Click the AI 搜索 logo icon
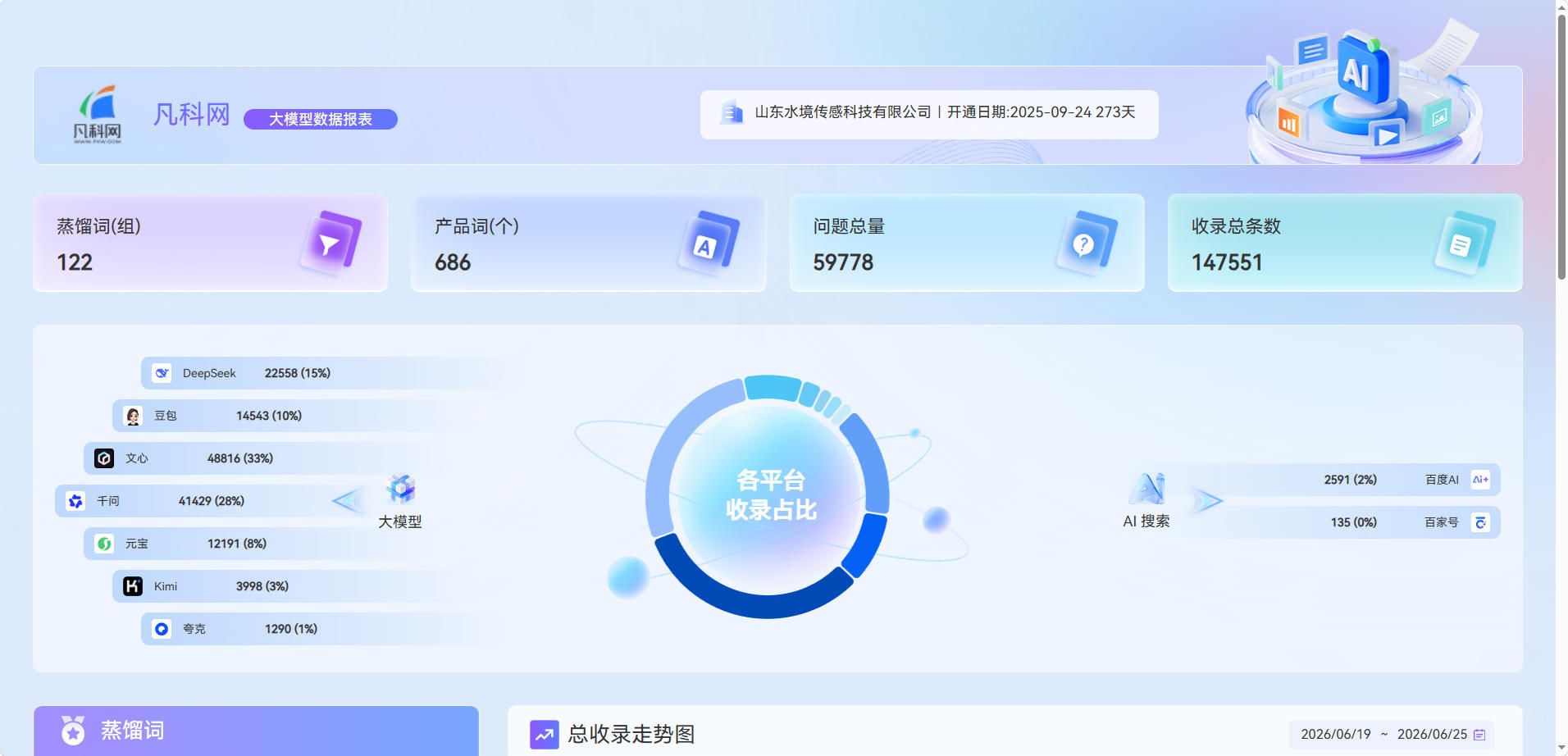The height and width of the screenshot is (756, 1568). (x=1146, y=489)
